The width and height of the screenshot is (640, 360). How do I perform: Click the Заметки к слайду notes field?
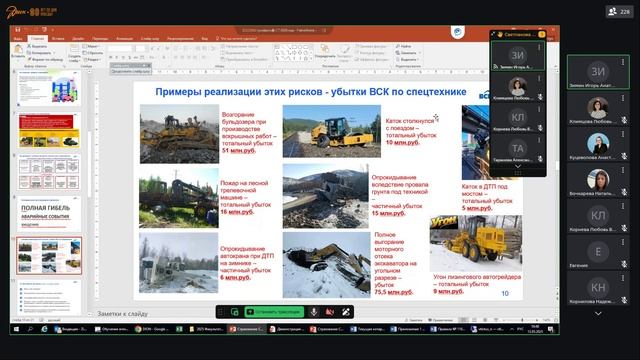pyautogui.click(x=122, y=313)
